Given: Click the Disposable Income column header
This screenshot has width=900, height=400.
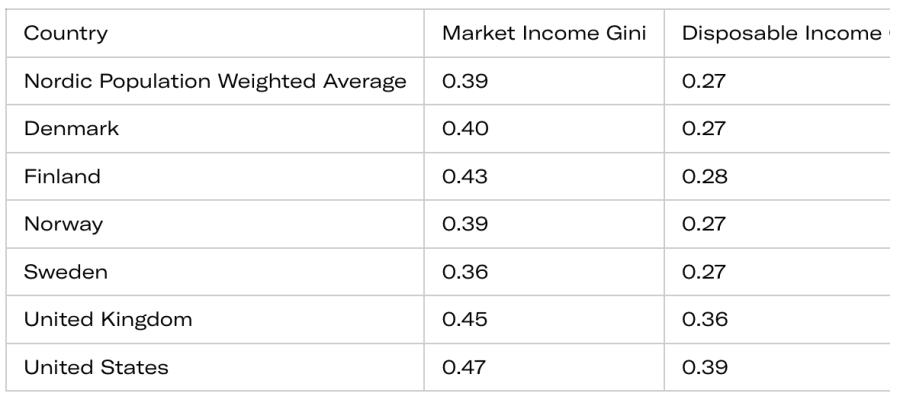Looking at the screenshot, I should coord(782,34).
